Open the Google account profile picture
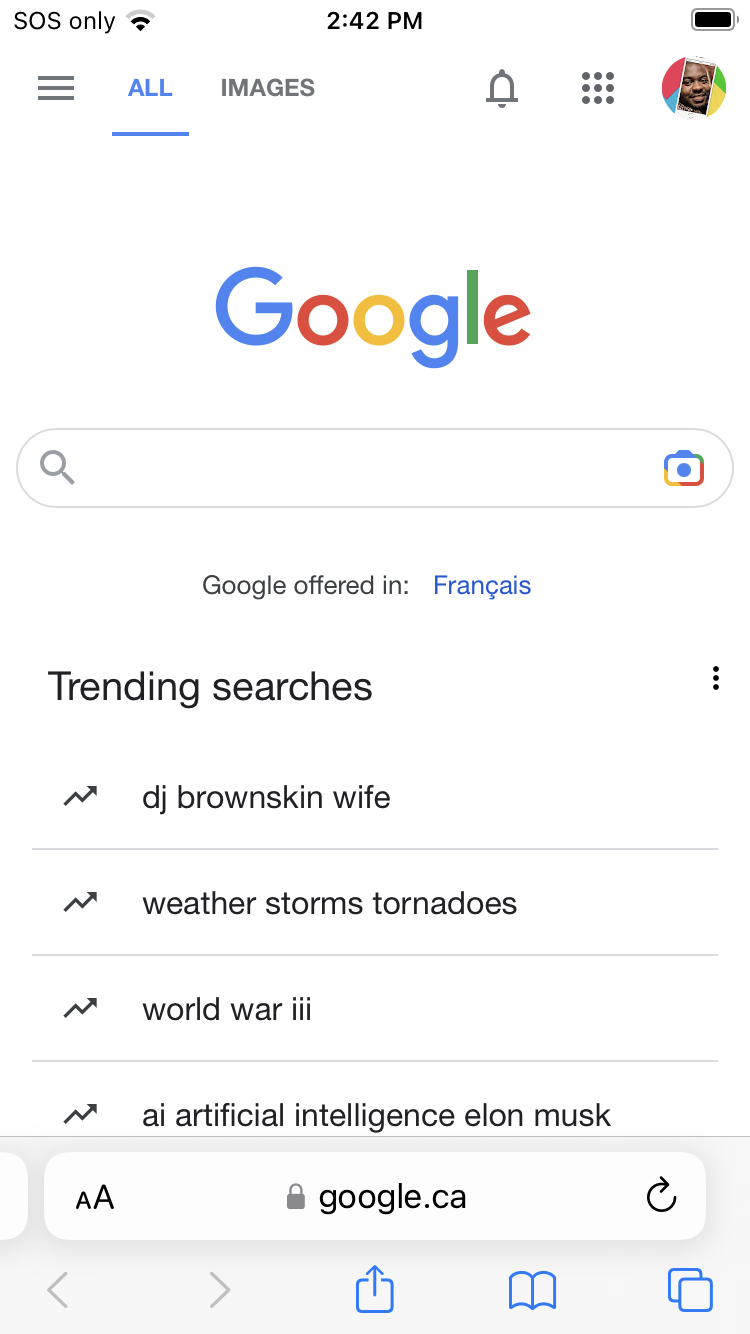750x1334 pixels. point(694,88)
